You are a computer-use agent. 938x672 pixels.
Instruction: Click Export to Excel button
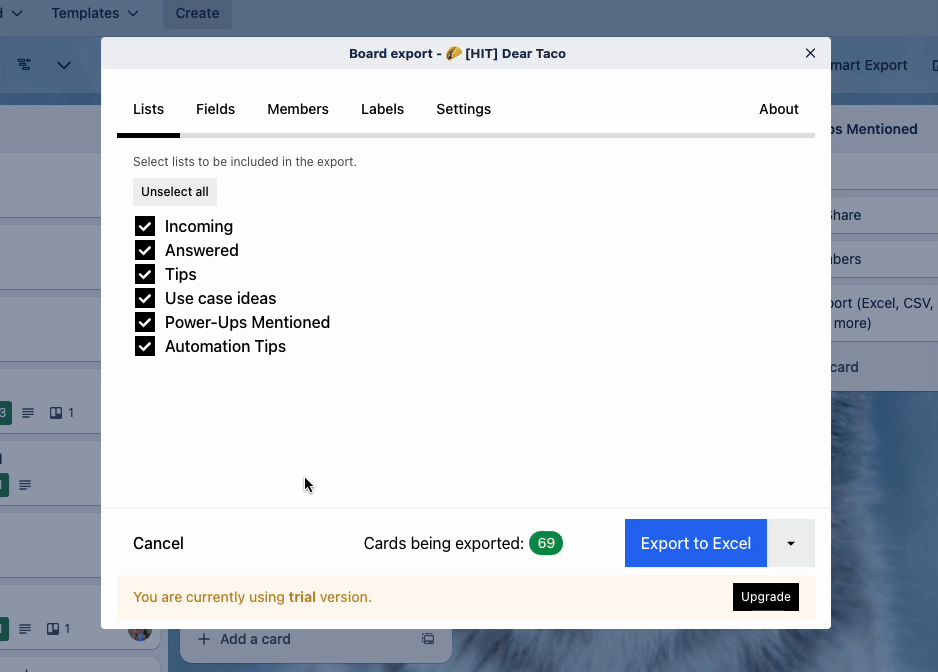[x=696, y=543]
